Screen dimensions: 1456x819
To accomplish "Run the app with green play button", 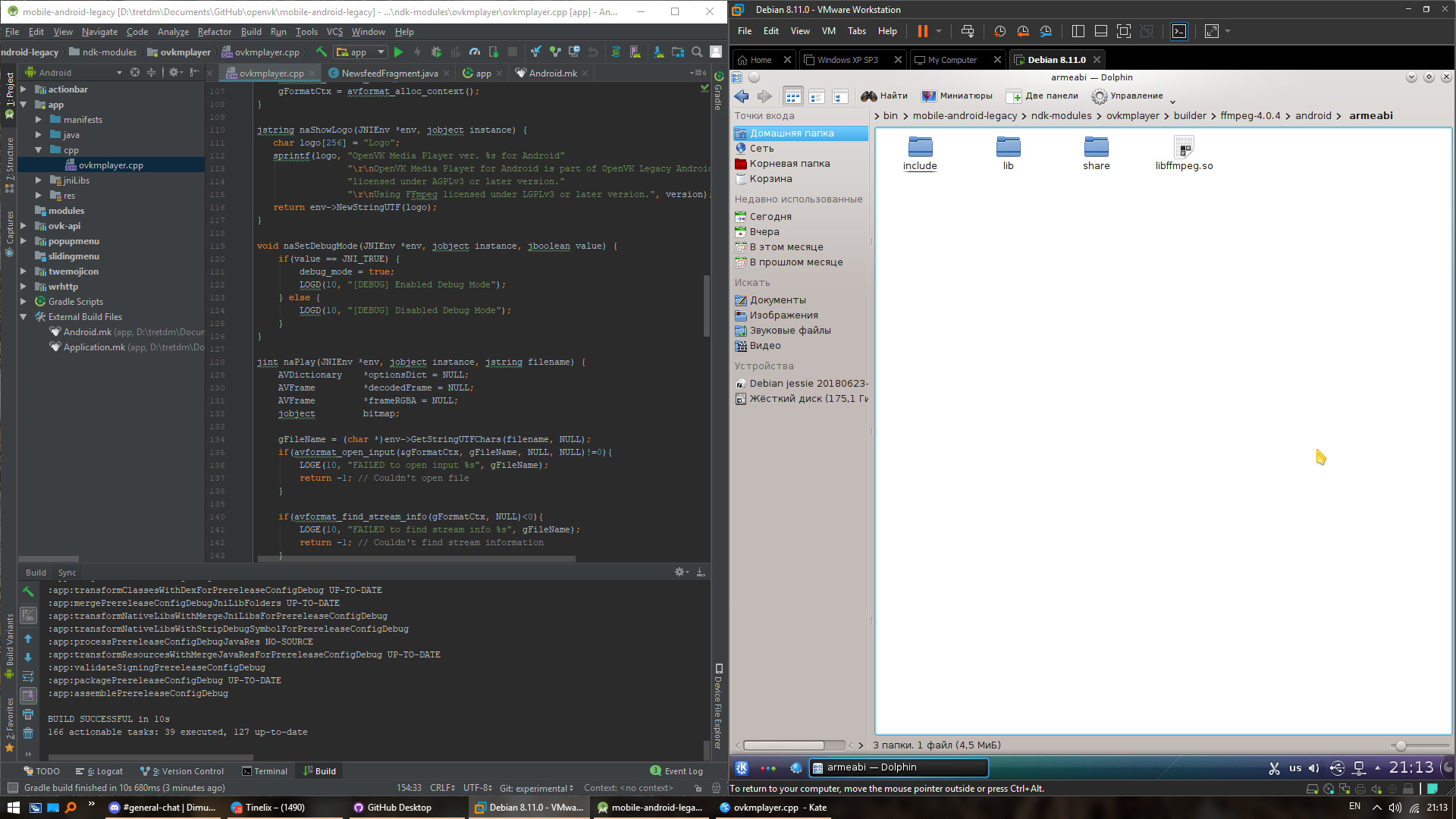I will click(398, 52).
